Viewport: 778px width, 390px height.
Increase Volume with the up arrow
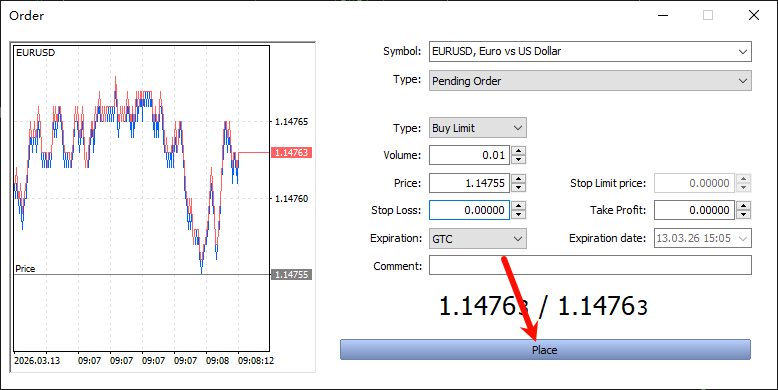(x=519, y=150)
